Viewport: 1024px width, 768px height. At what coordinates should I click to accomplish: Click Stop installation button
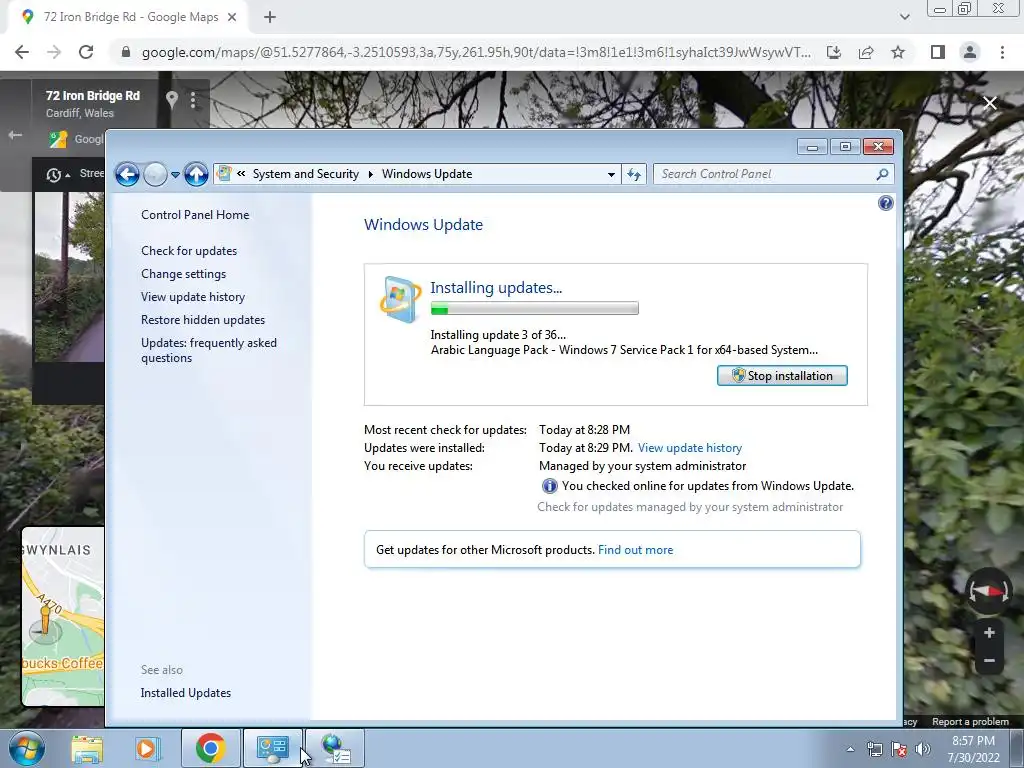point(782,376)
